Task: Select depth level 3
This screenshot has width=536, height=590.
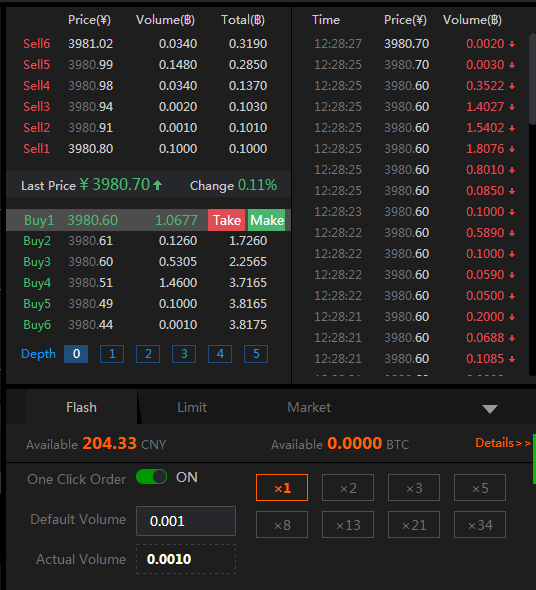Action: pyautogui.click(x=184, y=354)
